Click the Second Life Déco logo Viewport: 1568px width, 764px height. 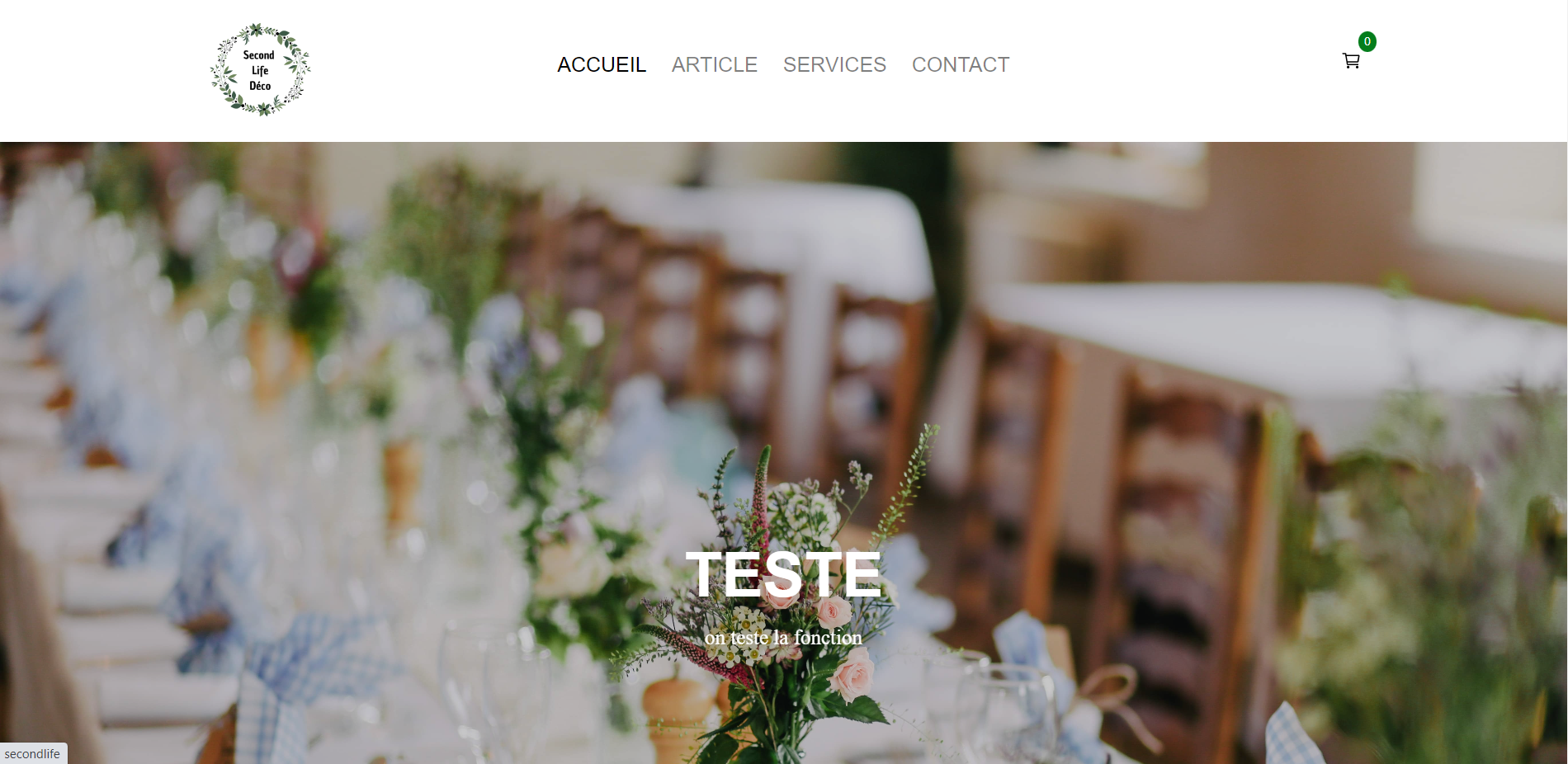260,69
